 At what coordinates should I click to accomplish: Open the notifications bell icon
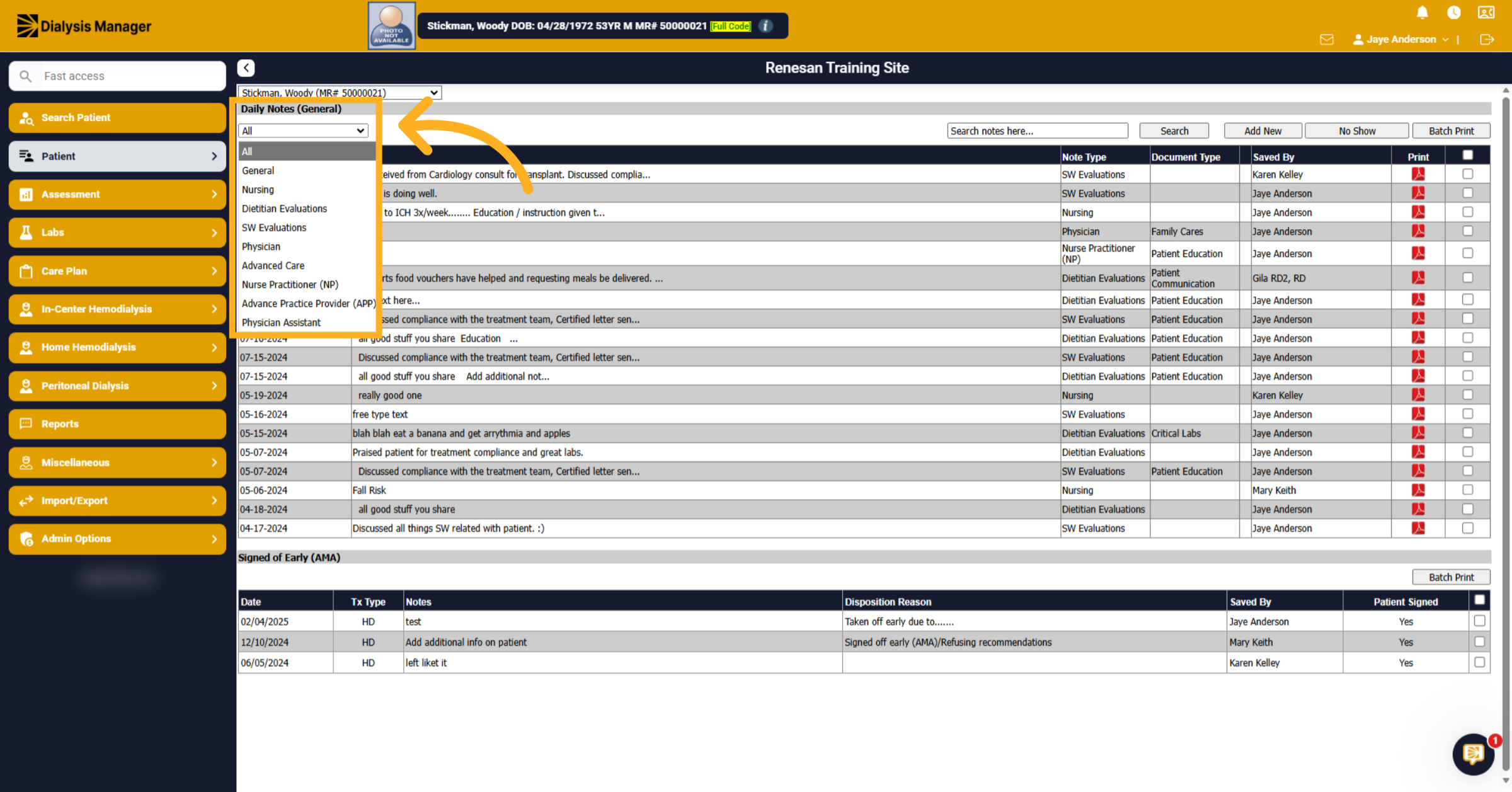(1422, 13)
